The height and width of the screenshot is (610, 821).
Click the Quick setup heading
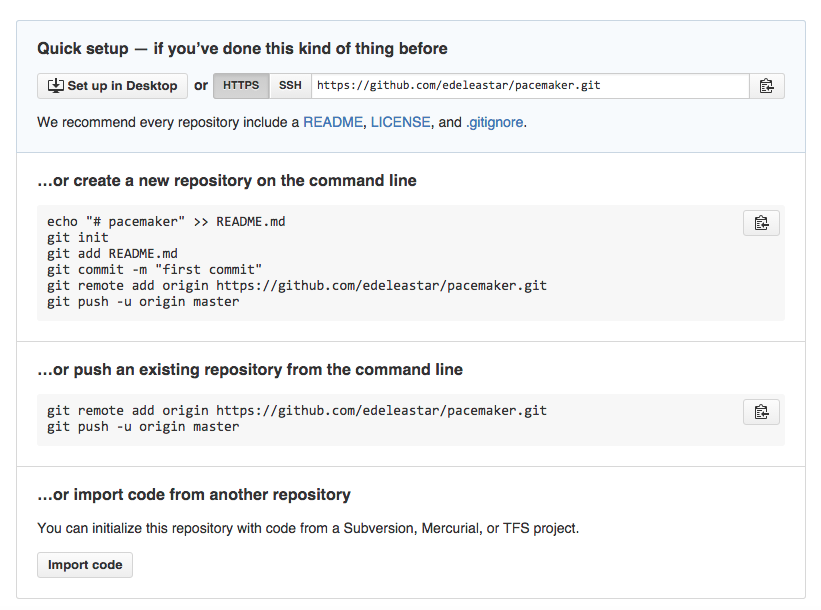pyautogui.click(x=242, y=49)
